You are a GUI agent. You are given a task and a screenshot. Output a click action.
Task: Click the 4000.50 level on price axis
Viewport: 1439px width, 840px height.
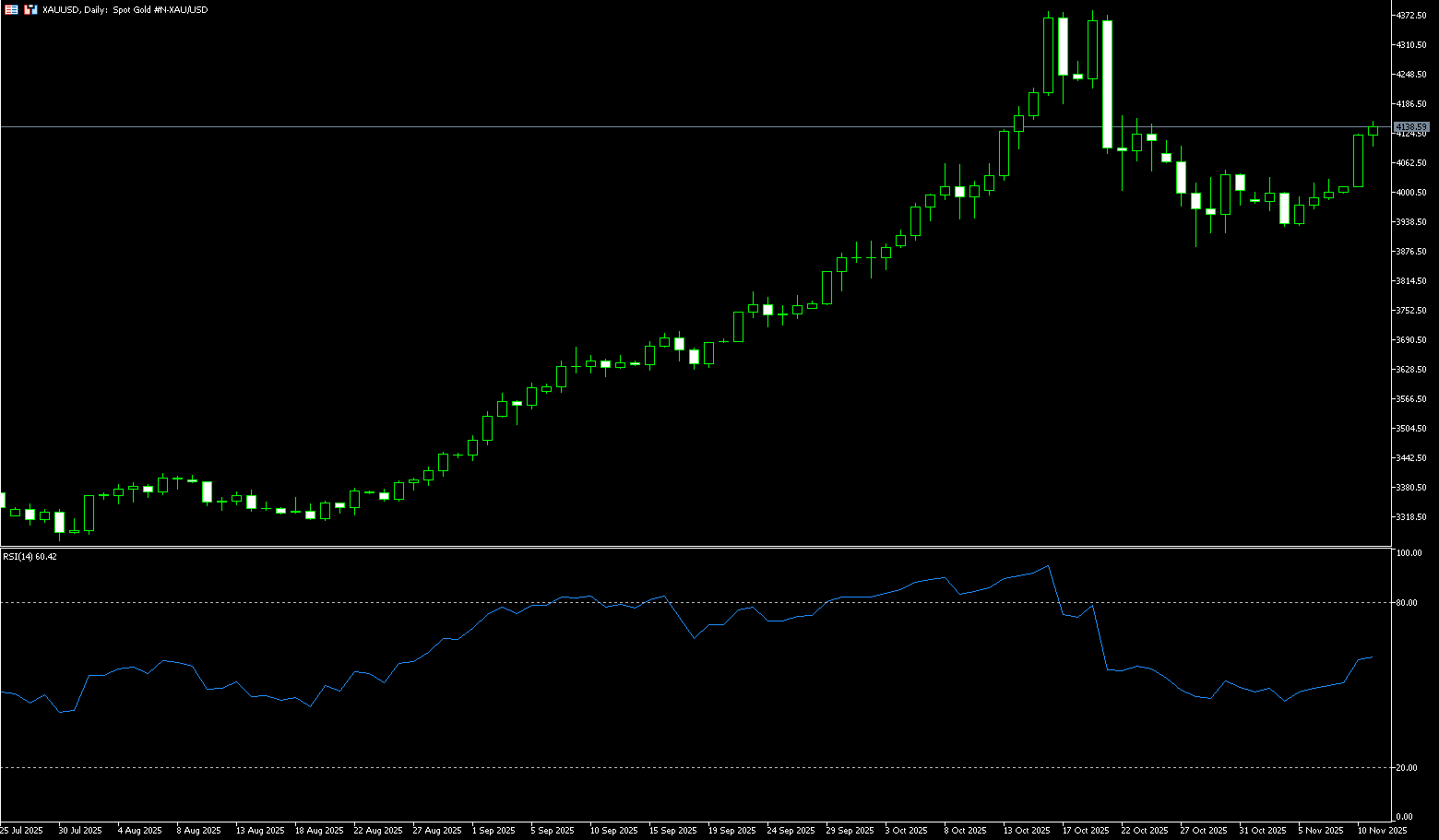[x=1411, y=193]
